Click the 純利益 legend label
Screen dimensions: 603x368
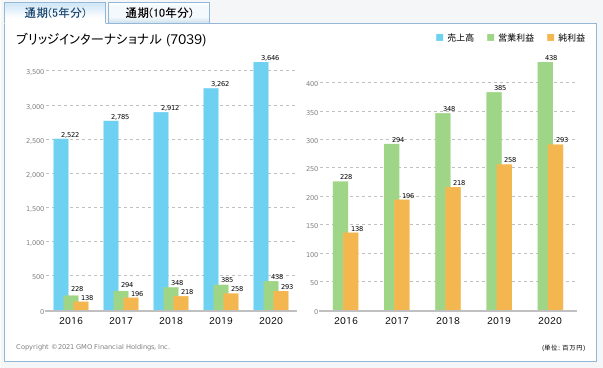pyautogui.click(x=571, y=38)
